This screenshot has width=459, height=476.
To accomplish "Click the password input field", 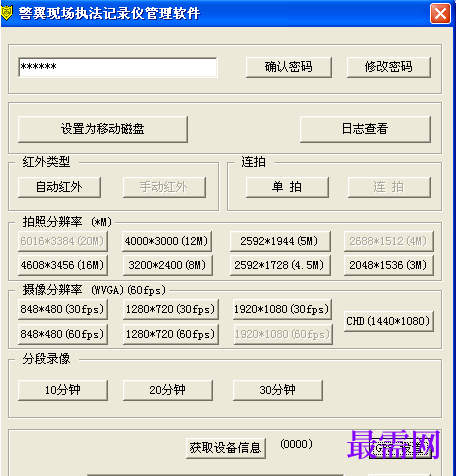I will [118, 67].
